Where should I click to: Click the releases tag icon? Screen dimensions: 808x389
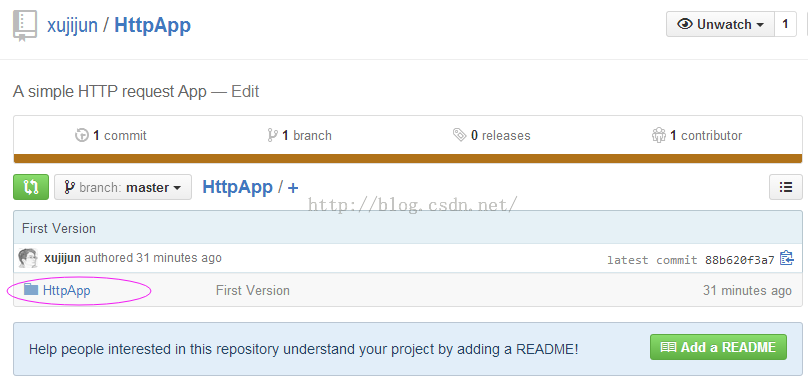tap(460, 136)
